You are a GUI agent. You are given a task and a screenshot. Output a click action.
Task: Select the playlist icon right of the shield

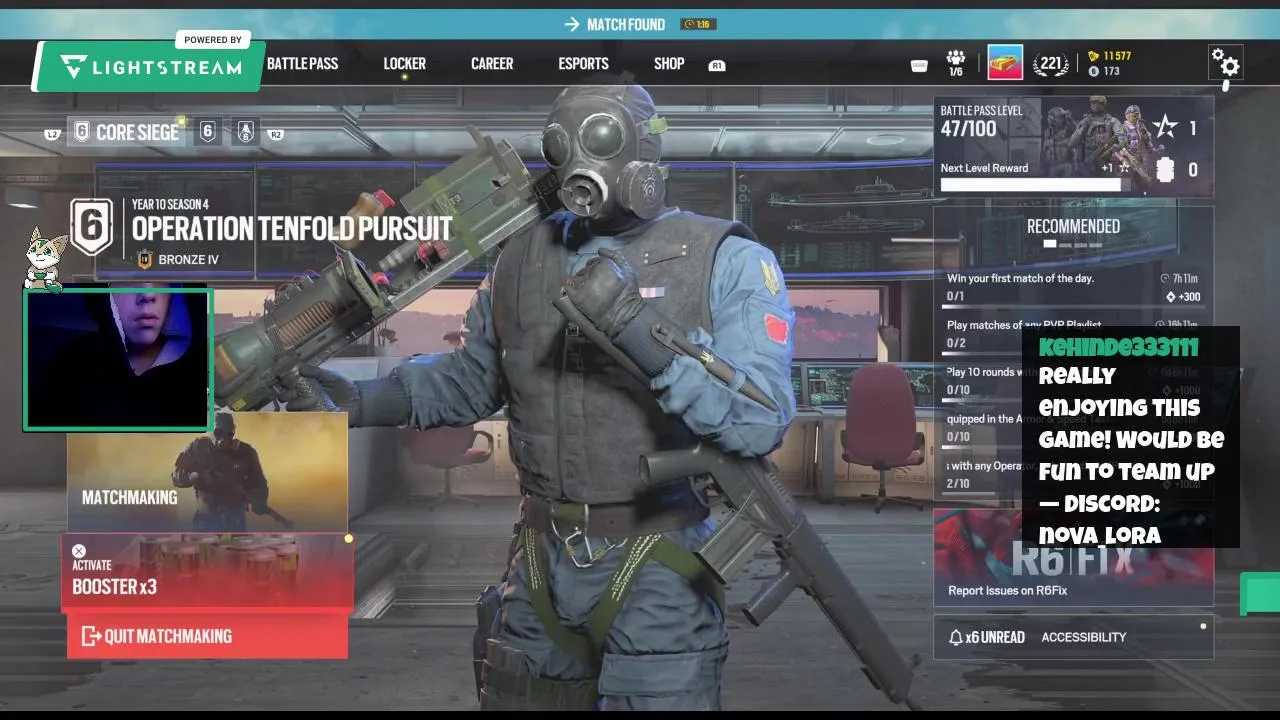(246, 131)
